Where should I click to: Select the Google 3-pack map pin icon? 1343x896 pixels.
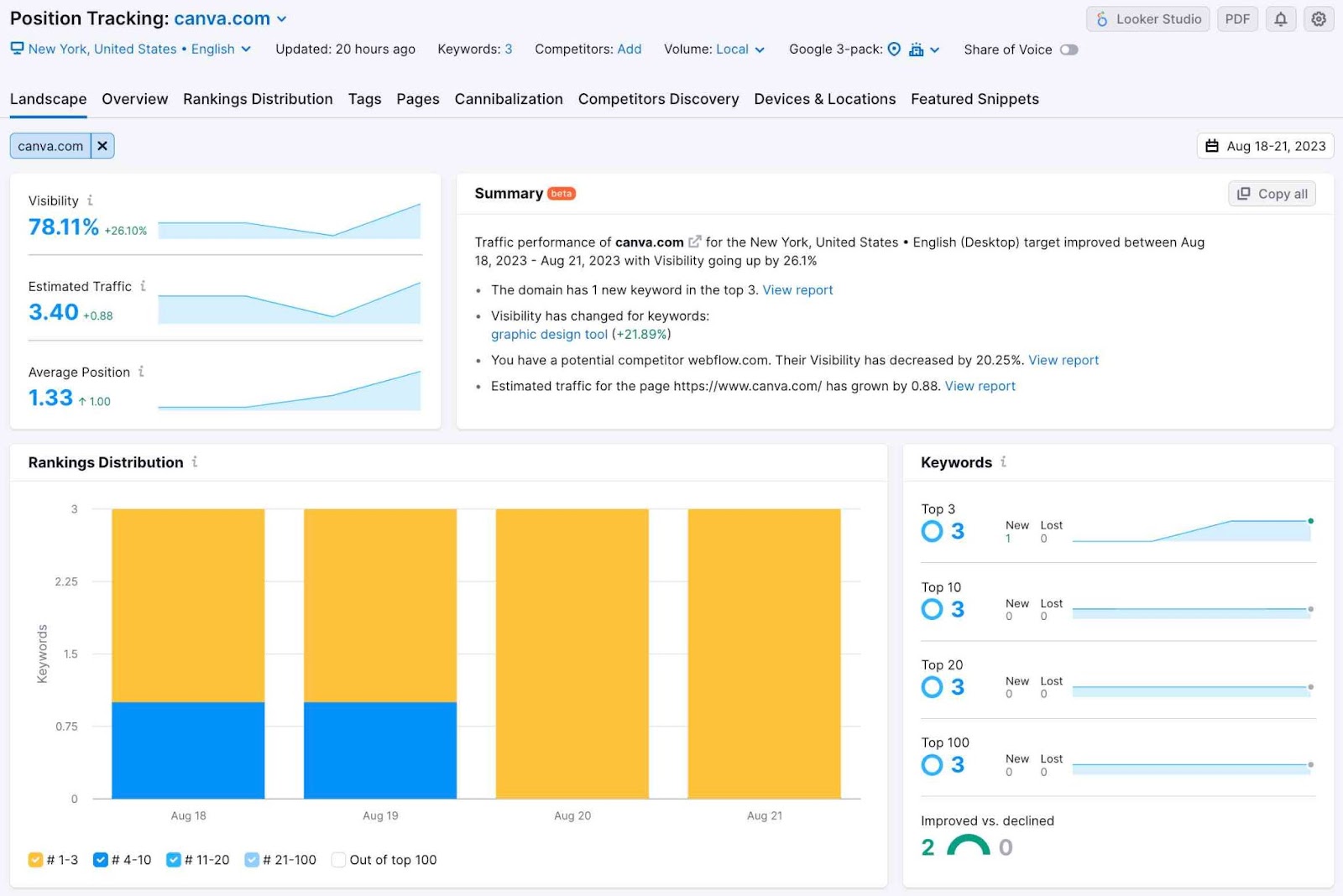pos(894,49)
